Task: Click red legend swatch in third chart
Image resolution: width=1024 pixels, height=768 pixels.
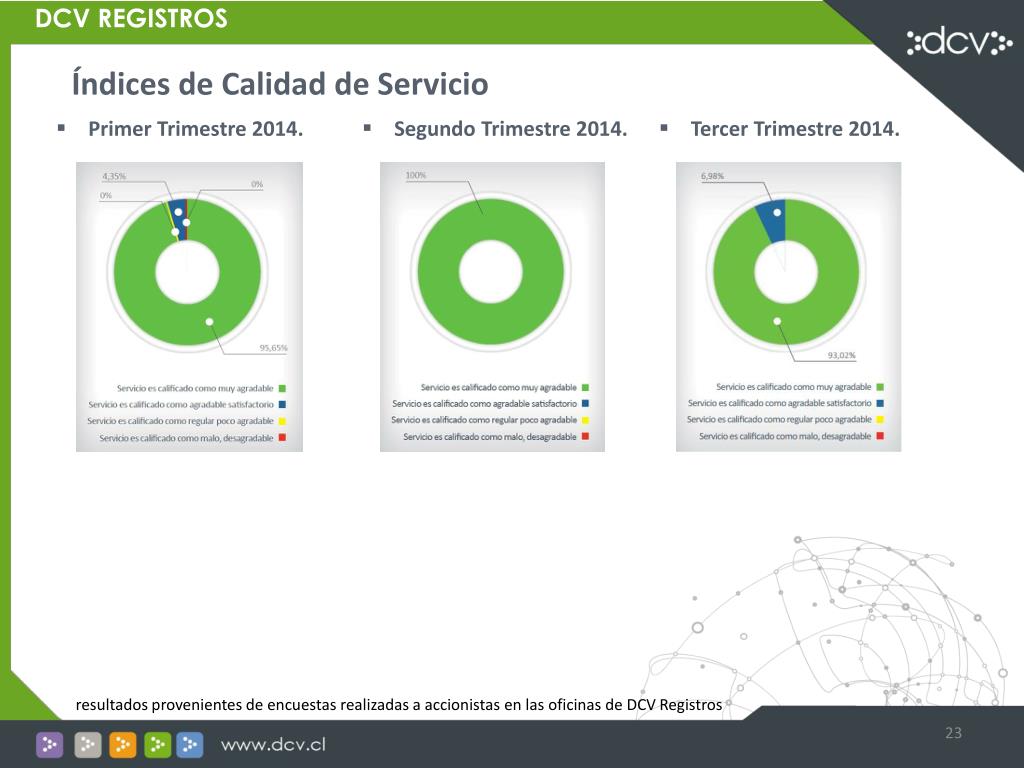Action: click(880, 436)
